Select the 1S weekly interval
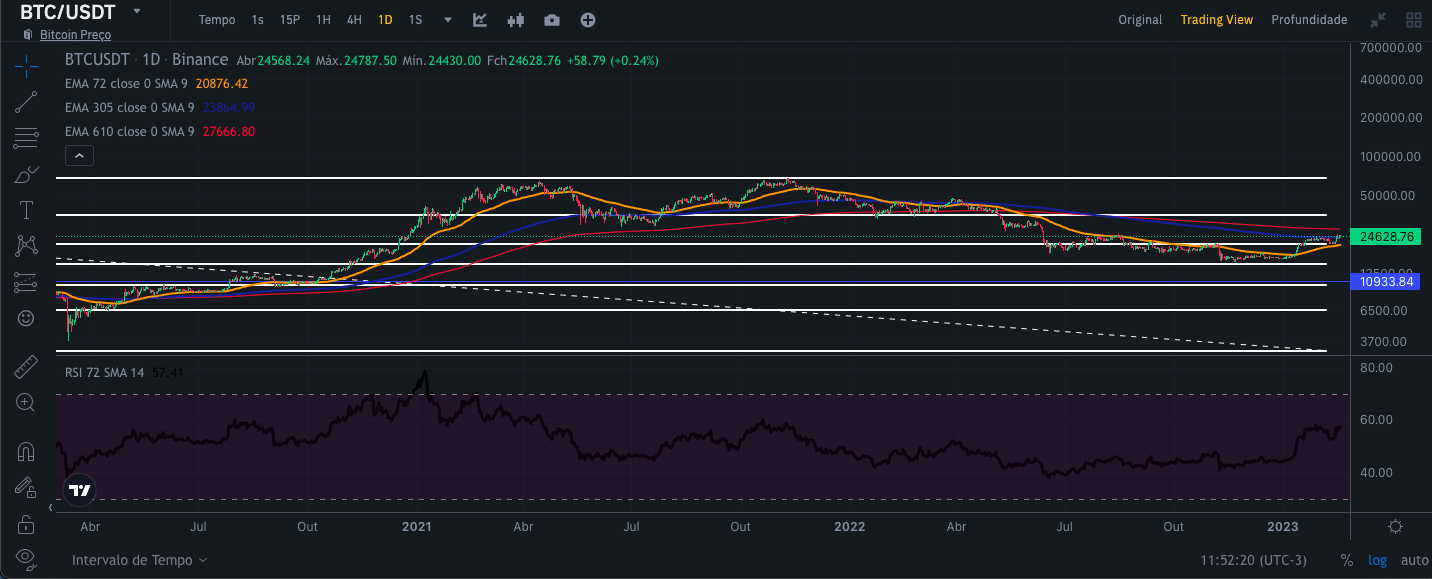 [415, 20]
